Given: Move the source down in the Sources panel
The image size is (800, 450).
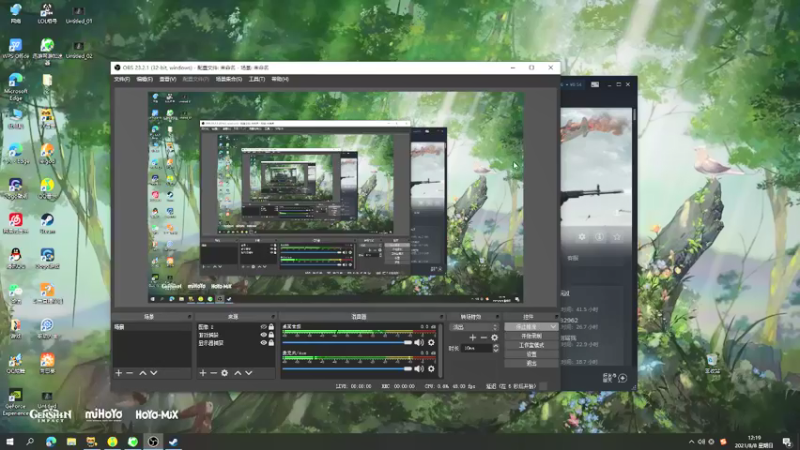Looking at the screenshot, I should point(248,373).
